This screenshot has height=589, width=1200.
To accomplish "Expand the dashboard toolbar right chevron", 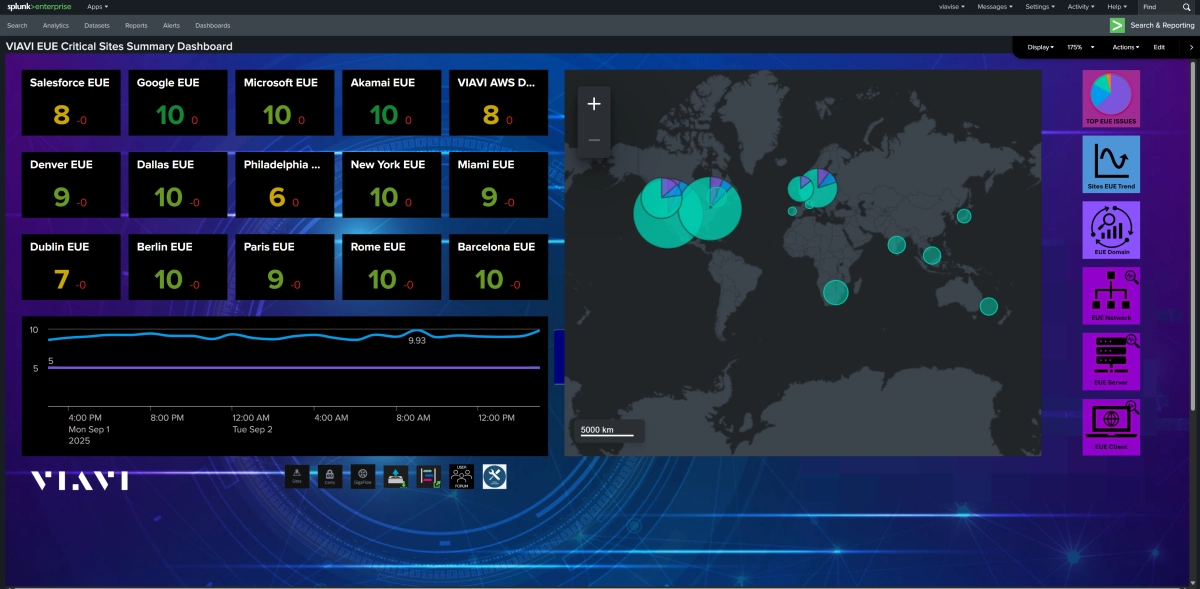I will click(1190, 47).
